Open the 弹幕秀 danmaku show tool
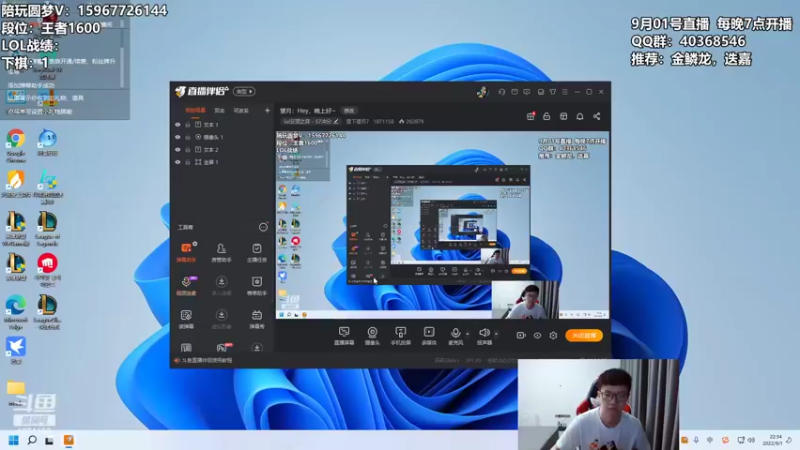800x450 pixels. (257, 319)
